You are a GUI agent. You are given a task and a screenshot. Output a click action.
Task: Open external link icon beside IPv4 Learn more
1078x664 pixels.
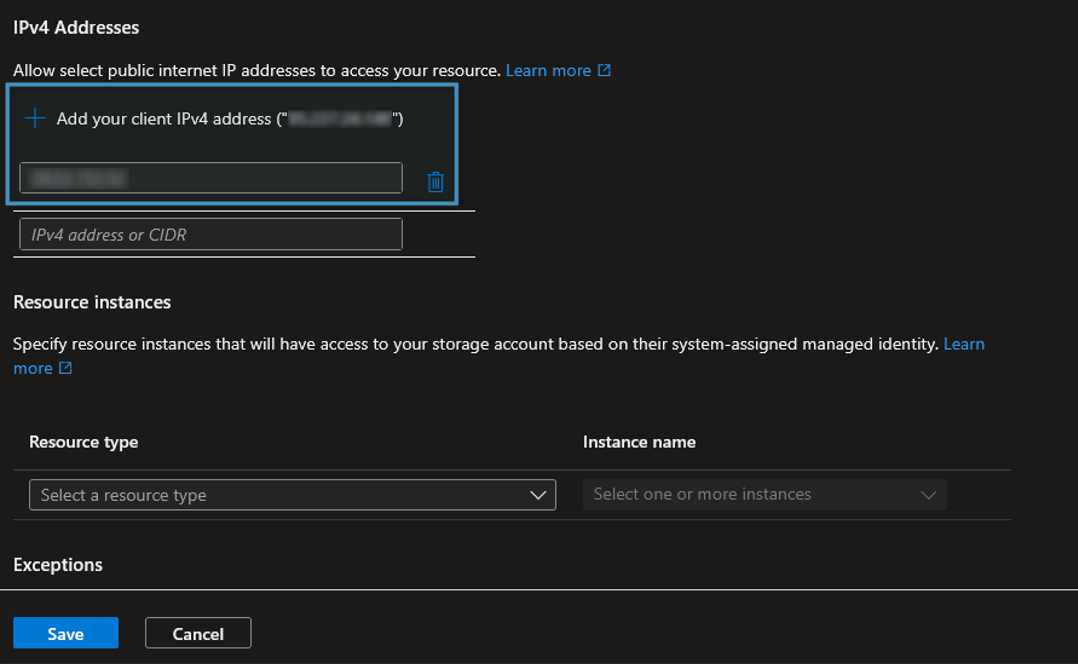604,70
